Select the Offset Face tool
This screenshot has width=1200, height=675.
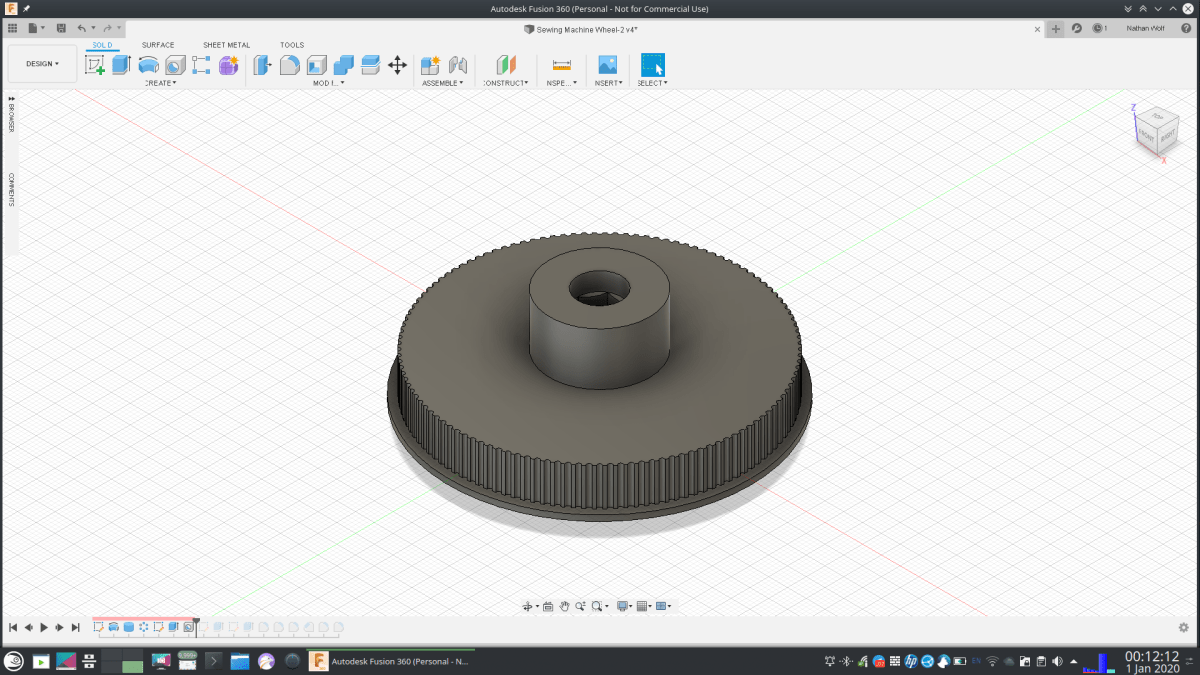click(x=370, y=65)
